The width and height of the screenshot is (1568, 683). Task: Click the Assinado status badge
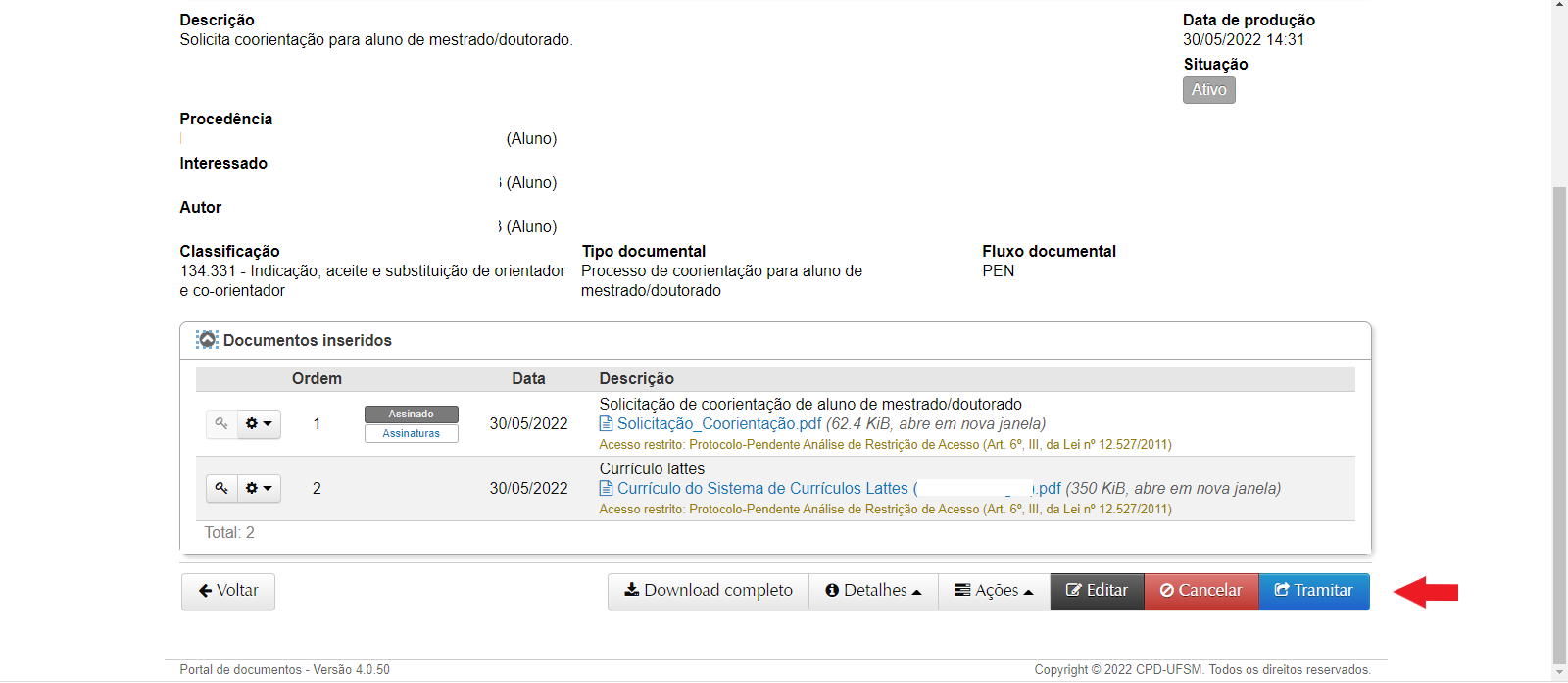[x=411, y=415]
